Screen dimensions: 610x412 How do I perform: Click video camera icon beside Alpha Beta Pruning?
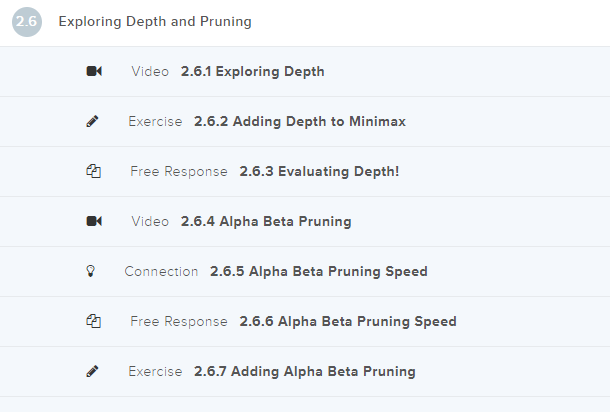coord(94,222)
